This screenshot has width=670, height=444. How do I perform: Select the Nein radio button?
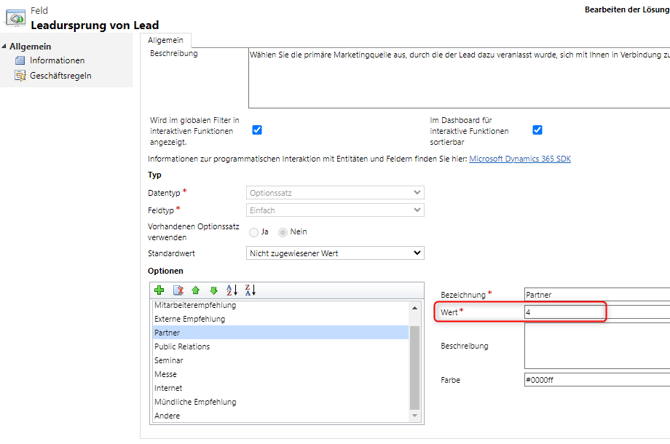282,232
